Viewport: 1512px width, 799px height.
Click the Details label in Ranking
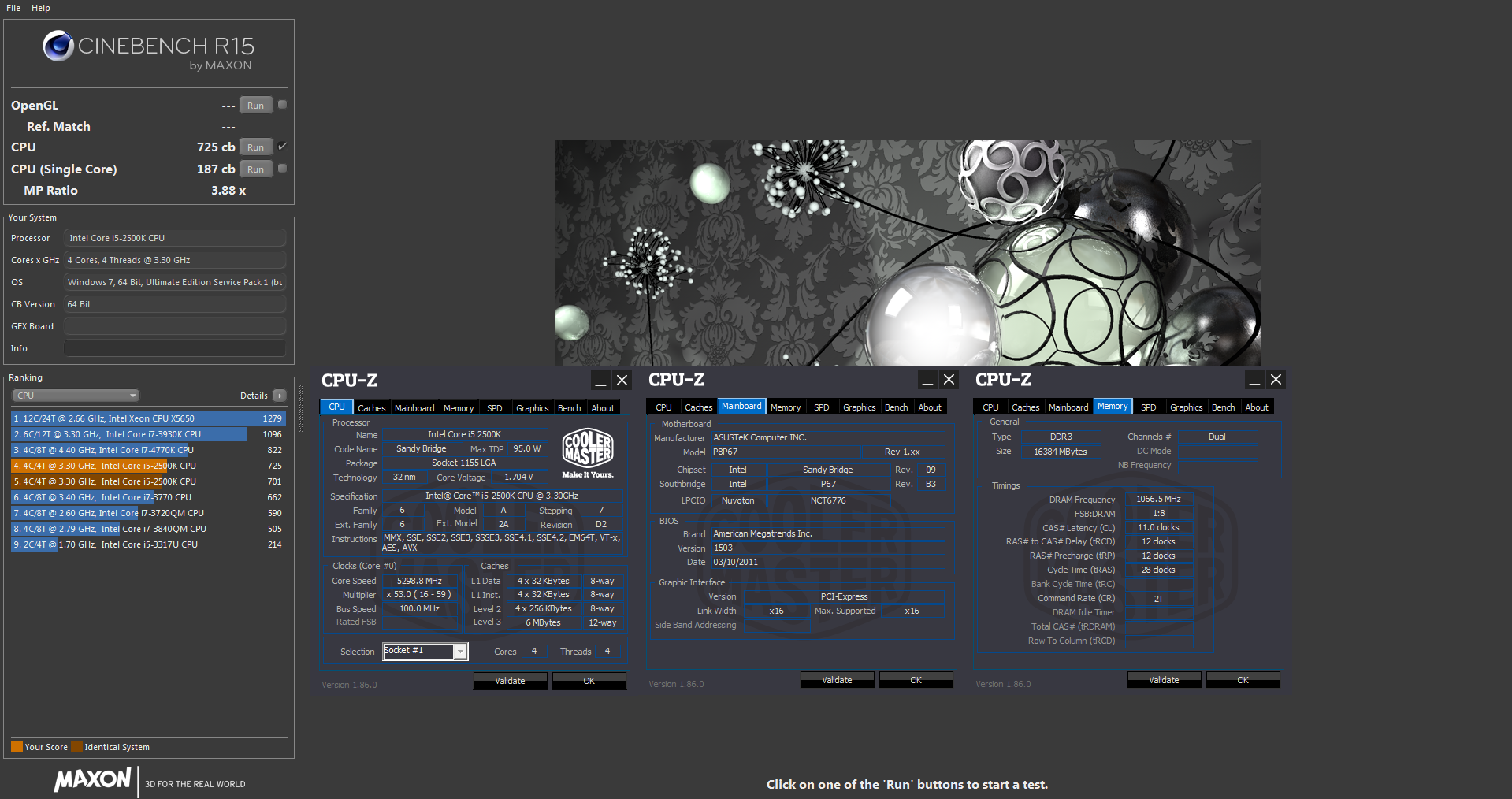pyautogui.click(x=254, y=396)
